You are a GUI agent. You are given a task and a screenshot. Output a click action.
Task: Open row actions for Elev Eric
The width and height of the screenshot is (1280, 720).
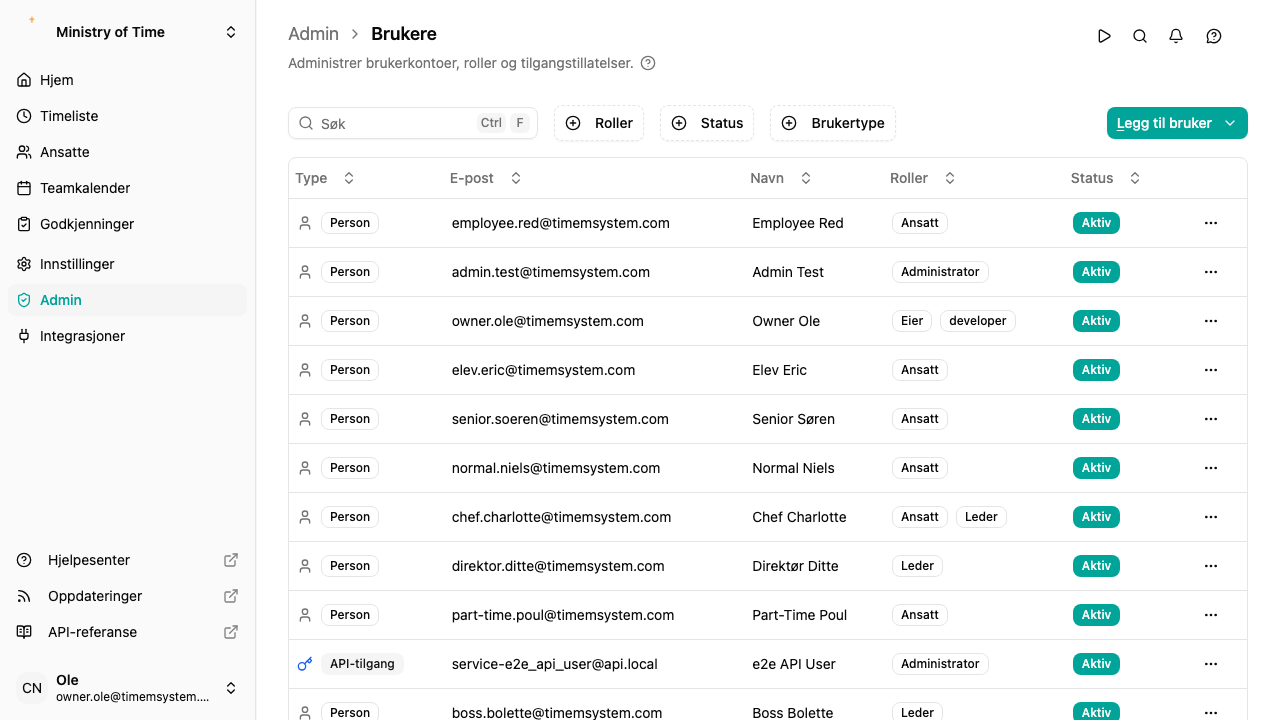pyautogui.click(x=1211, y=370)
